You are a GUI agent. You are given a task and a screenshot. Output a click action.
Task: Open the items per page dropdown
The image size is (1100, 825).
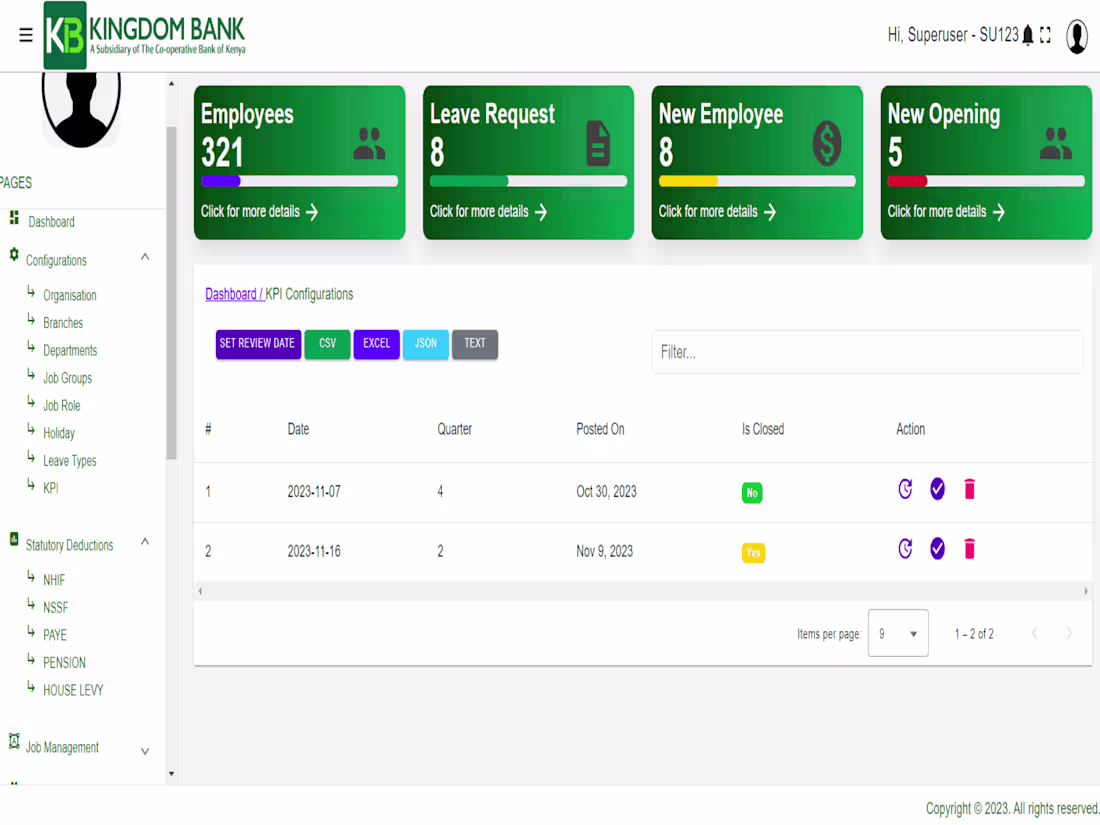(897, 633)
